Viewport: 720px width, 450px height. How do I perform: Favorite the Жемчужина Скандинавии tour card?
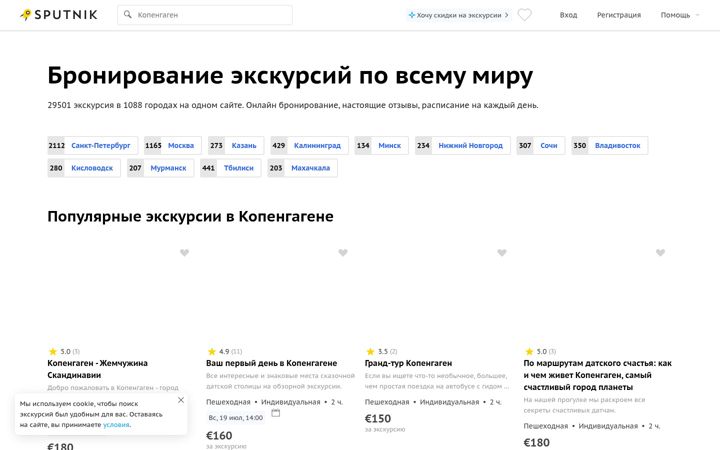pos(184,253)
